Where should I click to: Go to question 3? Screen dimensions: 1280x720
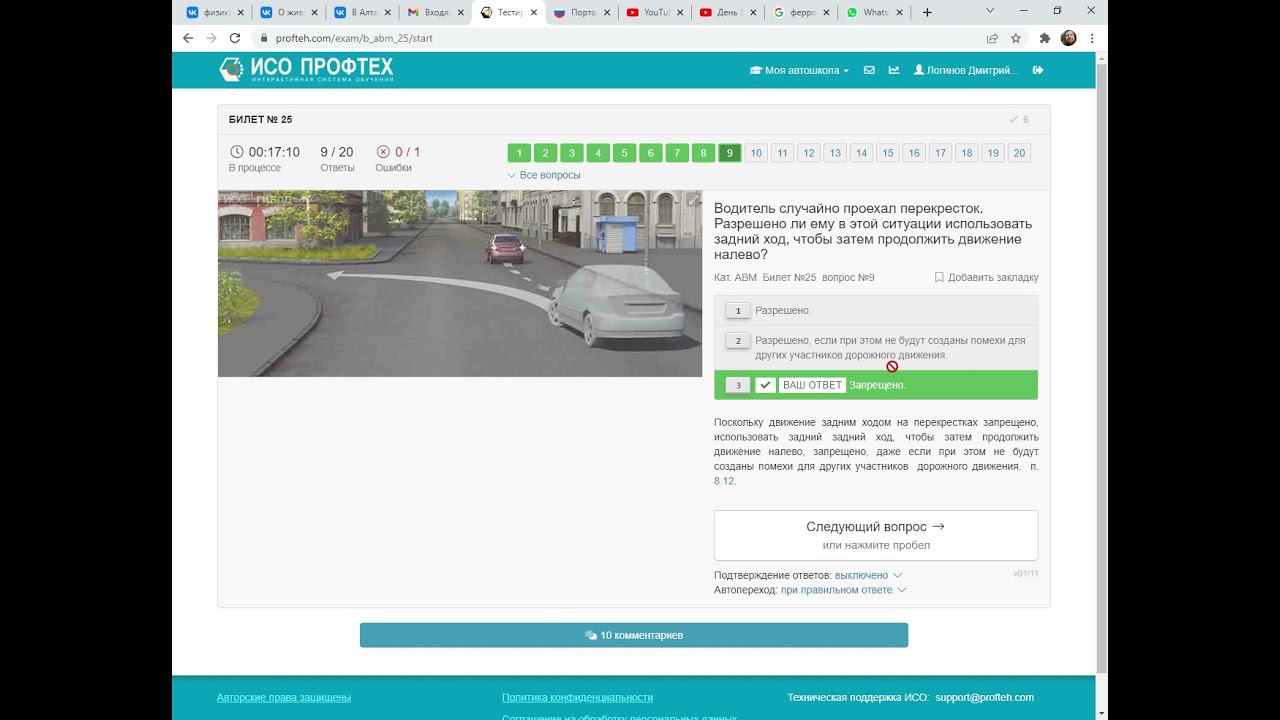point(572,153)
